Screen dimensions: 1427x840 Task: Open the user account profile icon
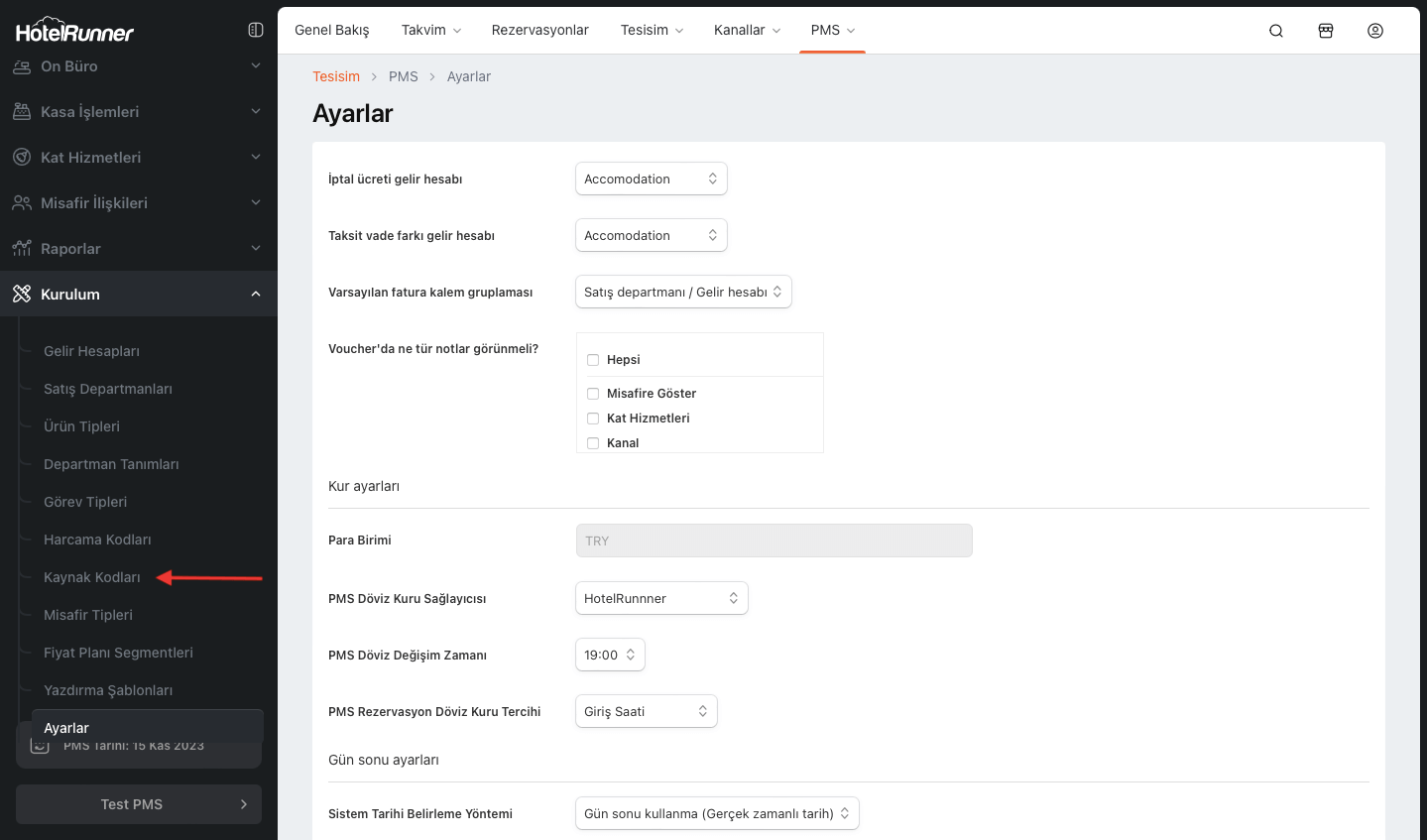tap(1375, 31)
